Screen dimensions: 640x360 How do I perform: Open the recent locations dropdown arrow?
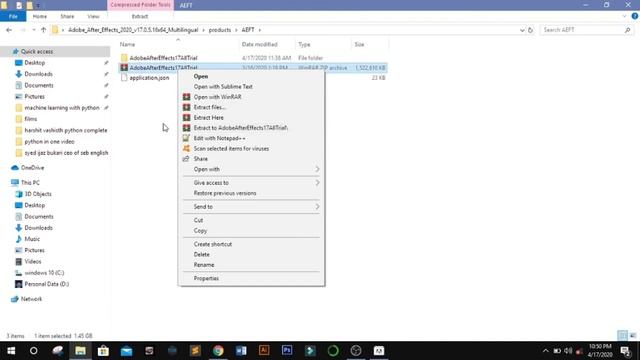click(34, 30)
